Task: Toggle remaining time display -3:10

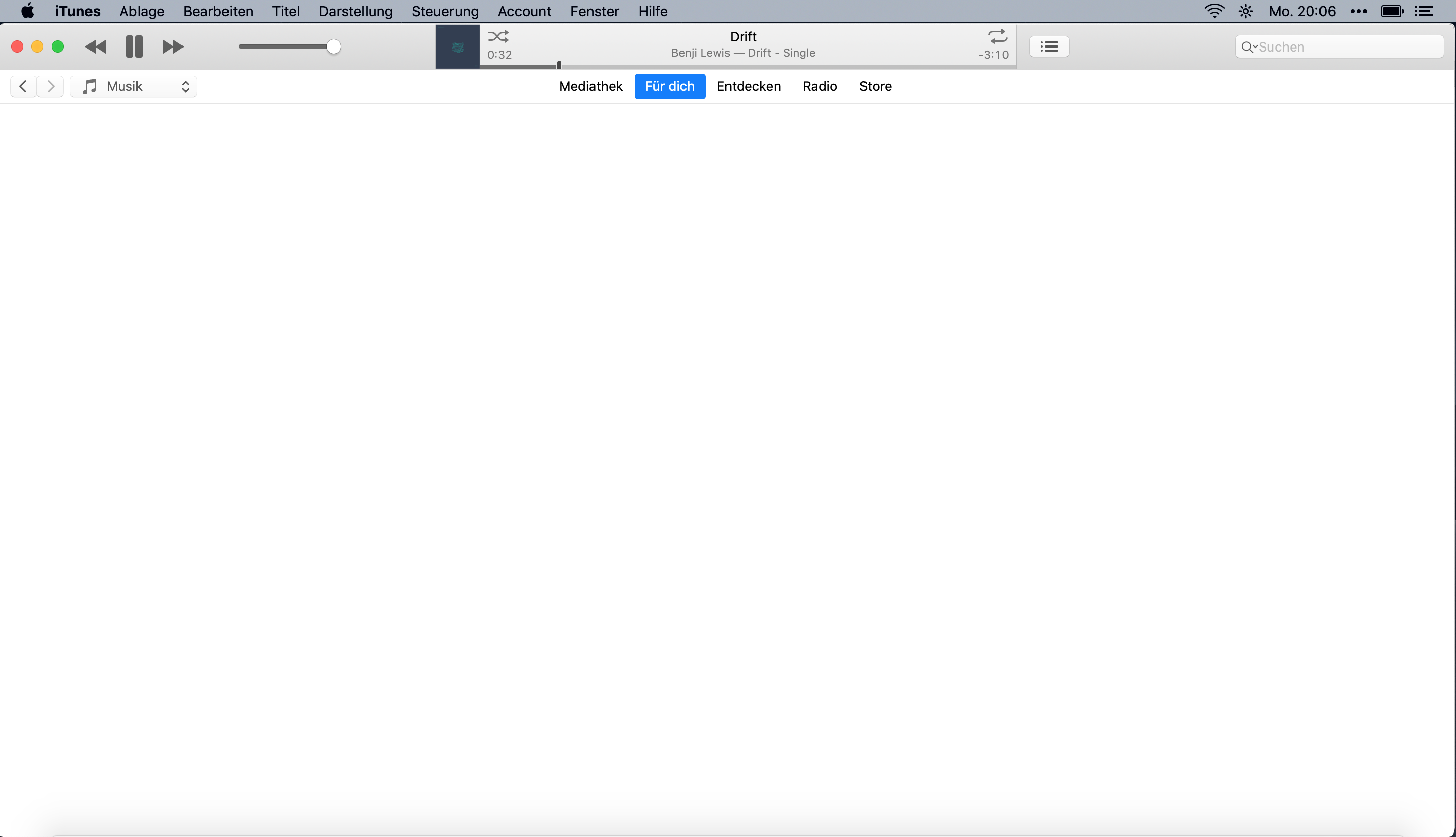Action: click(x=993, y=55)
